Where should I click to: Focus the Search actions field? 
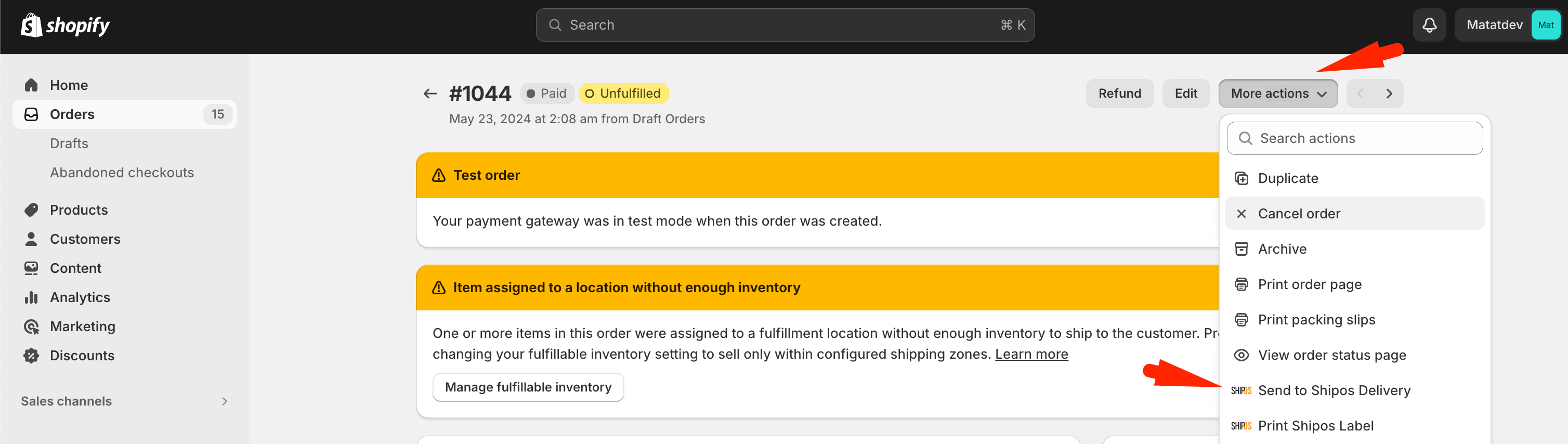click(1354, 138)
